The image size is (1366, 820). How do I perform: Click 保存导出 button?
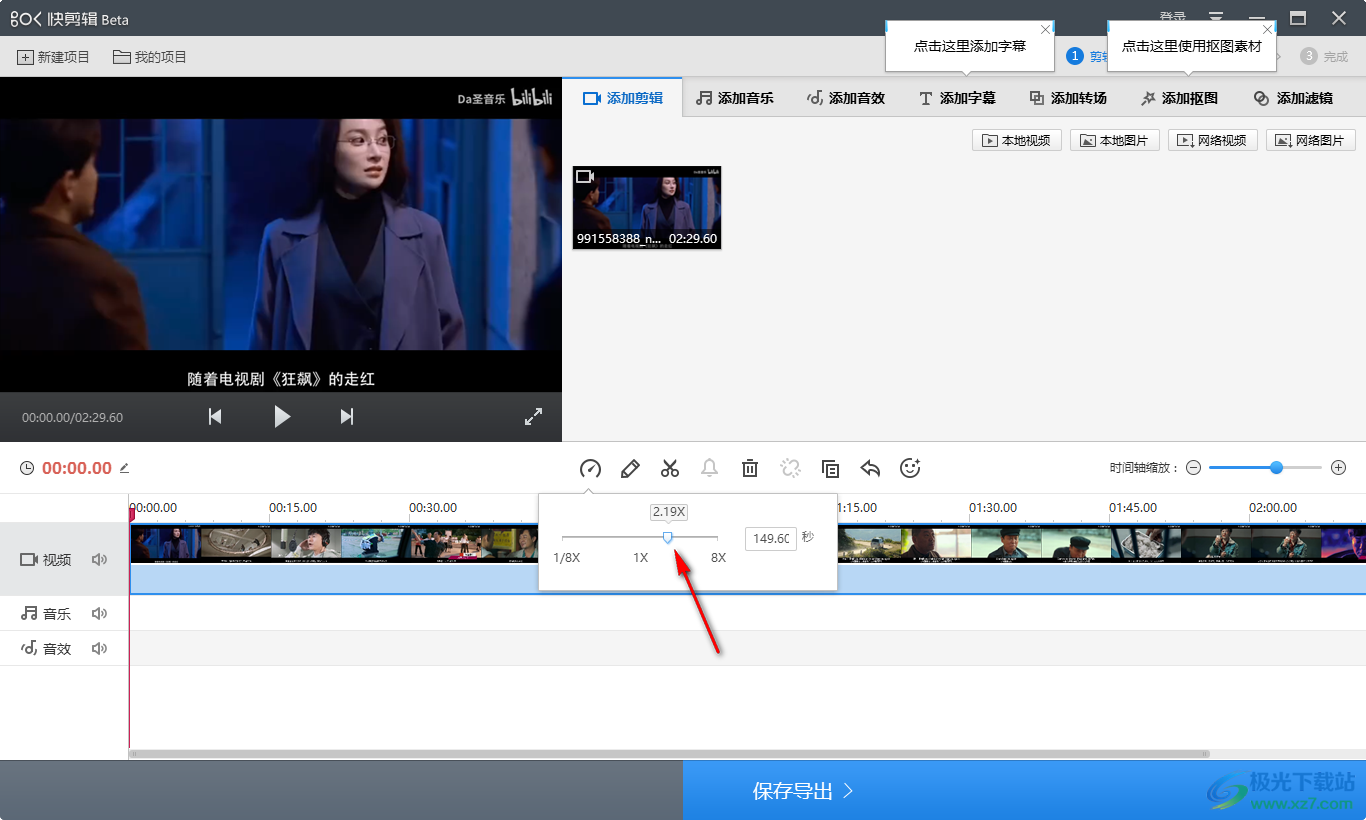(803, 791)
